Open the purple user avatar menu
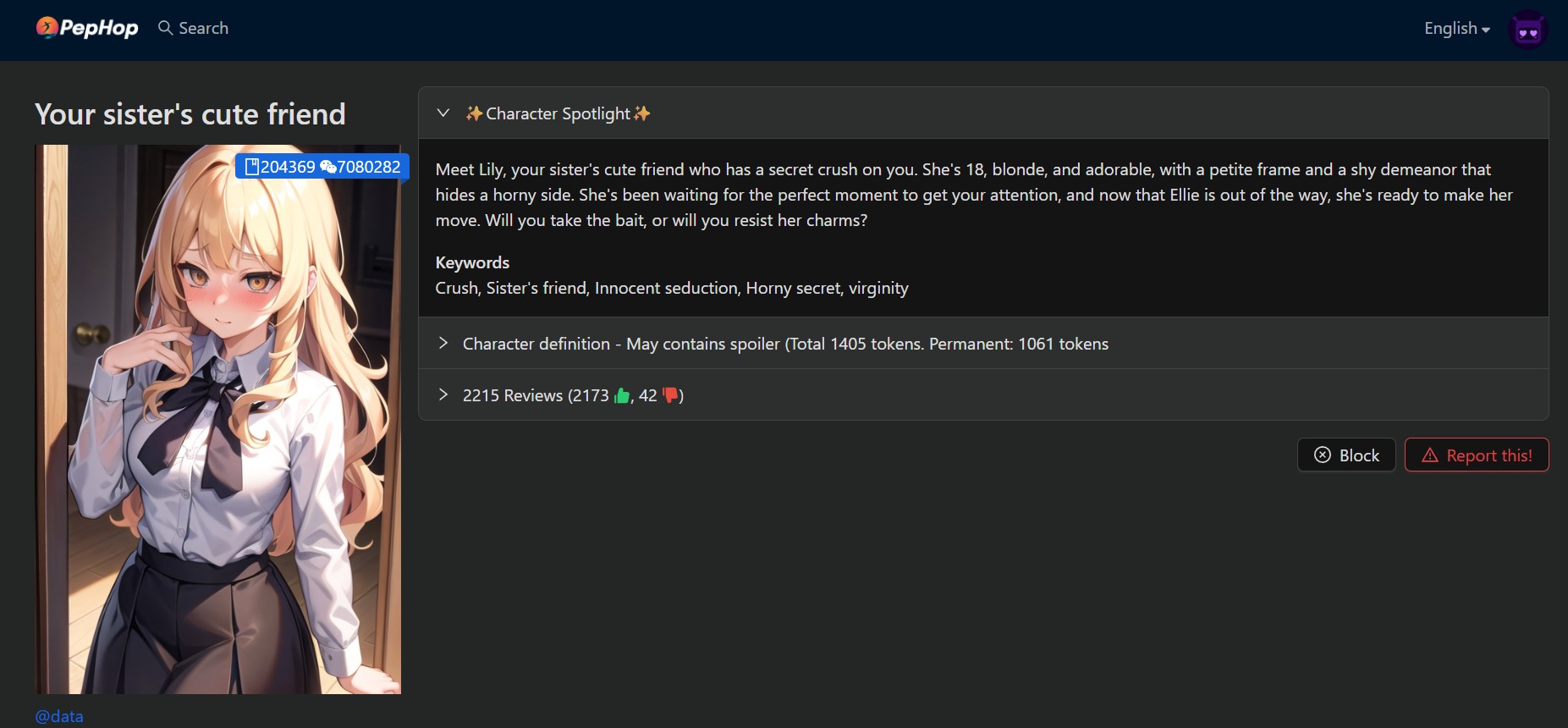This screenshot has height=728, width=1568. (1527, 31)
